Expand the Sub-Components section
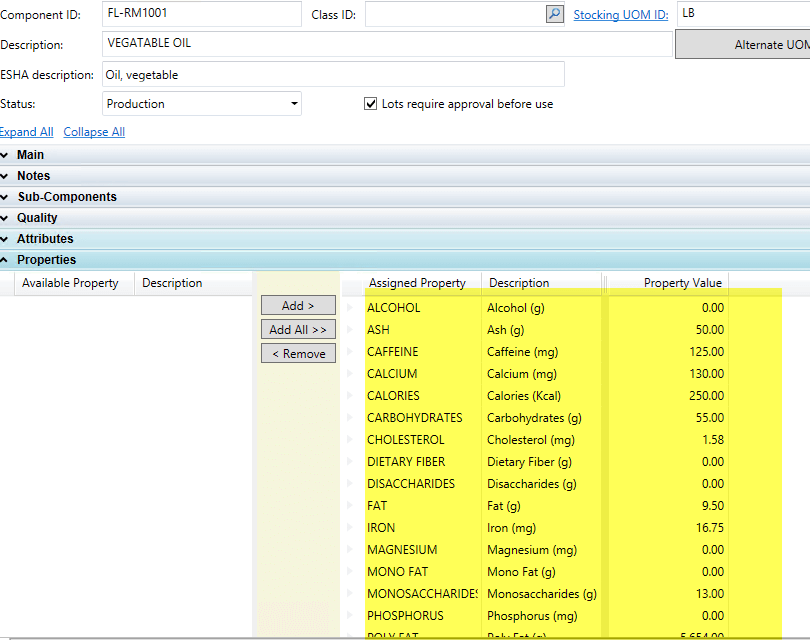The height and width of the screenshot is (640, 810). [x=66, y=197]
